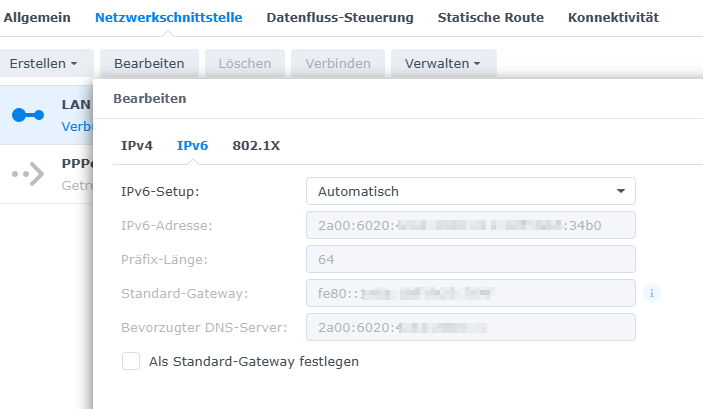This screenshot has height=409, width=703.
Task: Switch to the IPv4 tab
Action: pyautogui.click(x=137, y=145)
